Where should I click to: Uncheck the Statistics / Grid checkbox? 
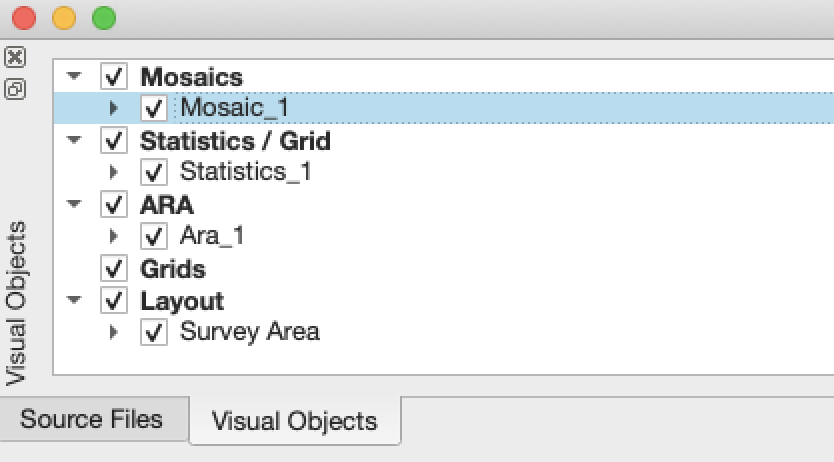click(x=114, y=141)
